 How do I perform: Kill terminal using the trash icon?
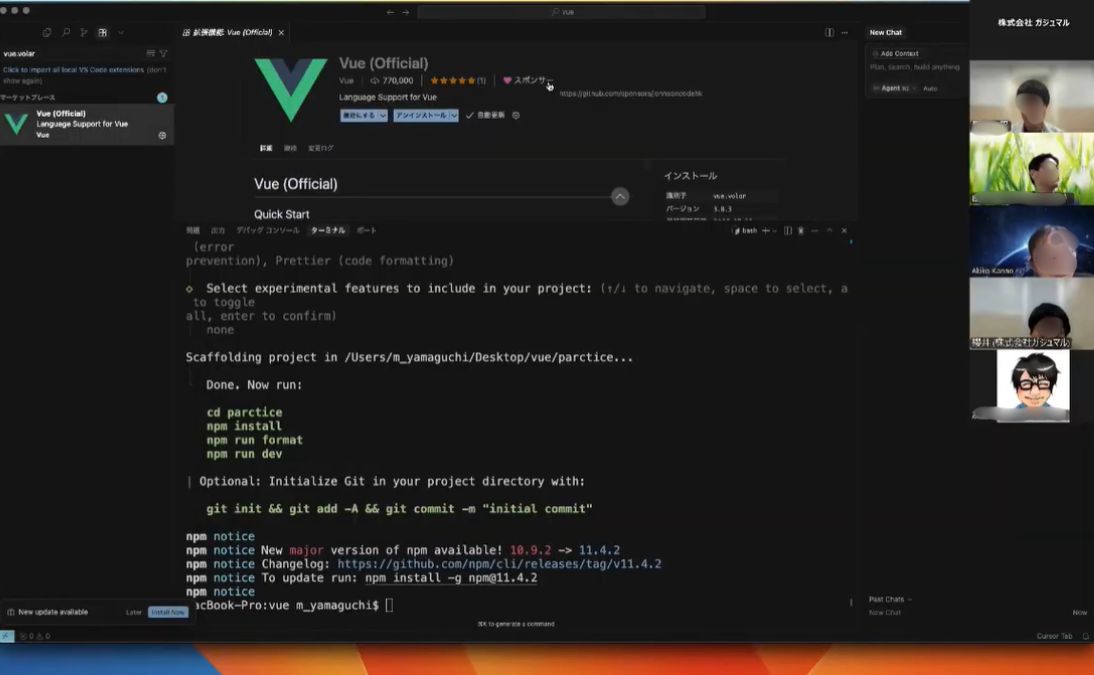click(801, 230)
